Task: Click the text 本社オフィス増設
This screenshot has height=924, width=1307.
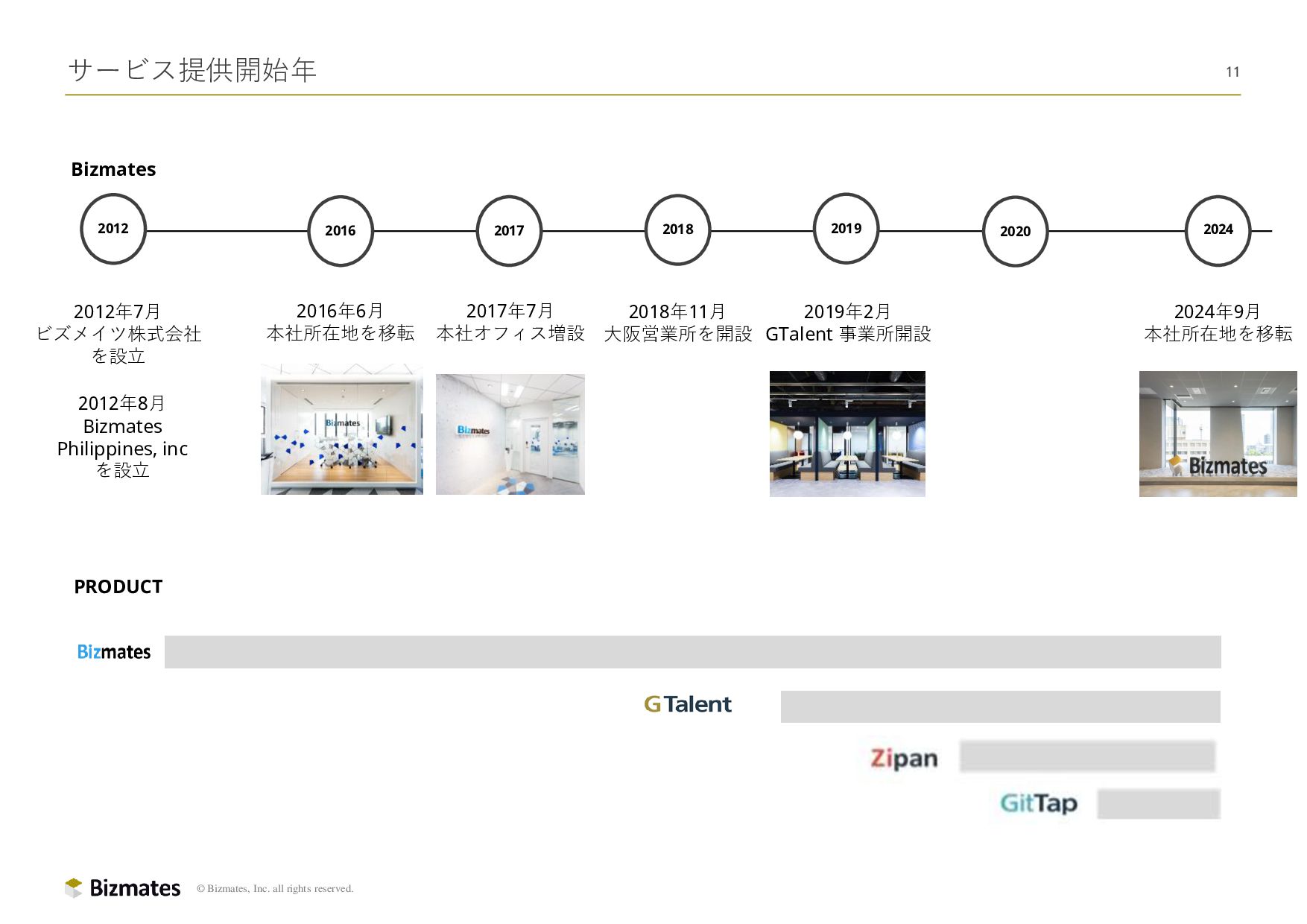Action: [510, 333]
